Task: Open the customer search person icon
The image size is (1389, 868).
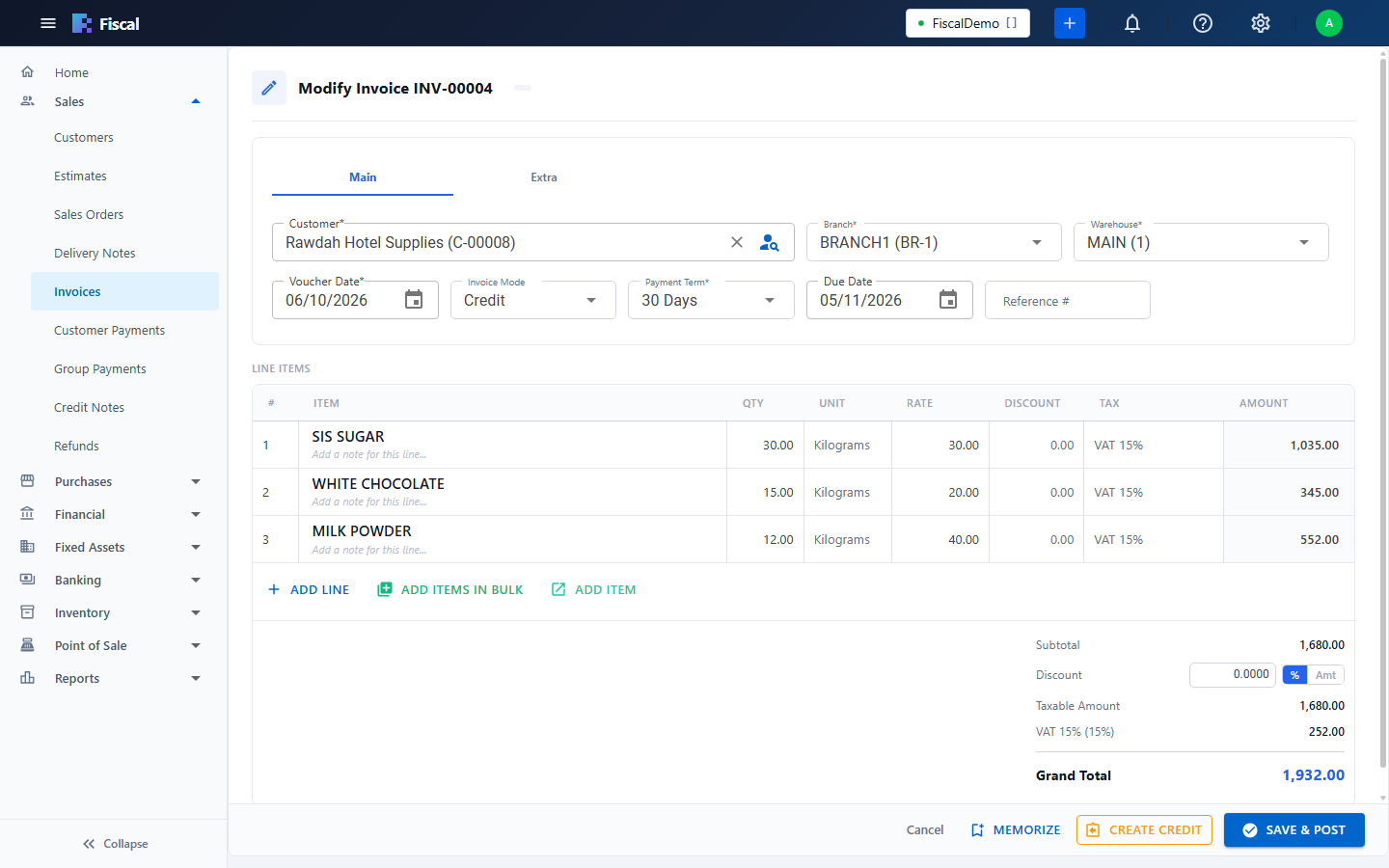Action: pos(769,242)
